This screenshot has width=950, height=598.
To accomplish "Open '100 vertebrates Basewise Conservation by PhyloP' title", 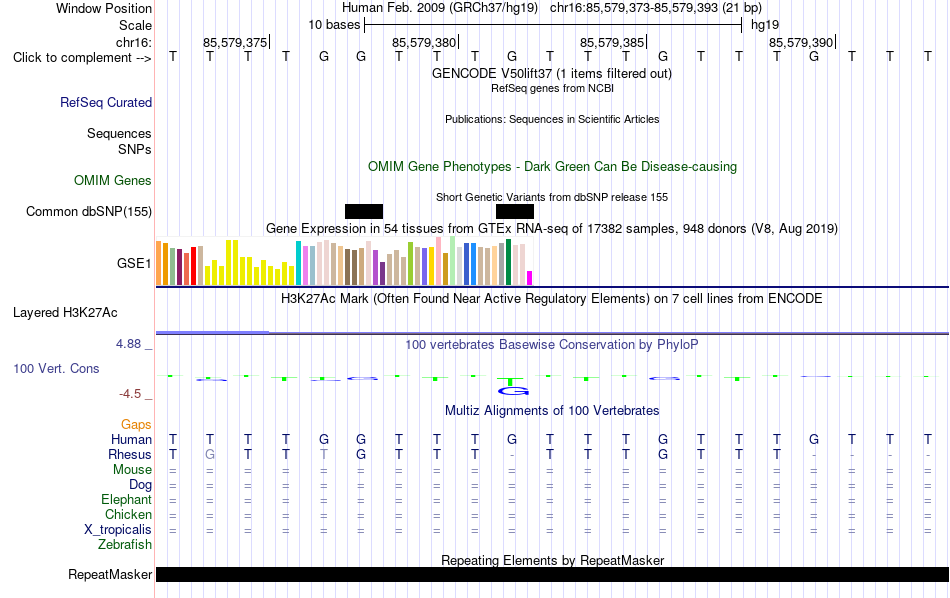I will (x=551, y=345).
